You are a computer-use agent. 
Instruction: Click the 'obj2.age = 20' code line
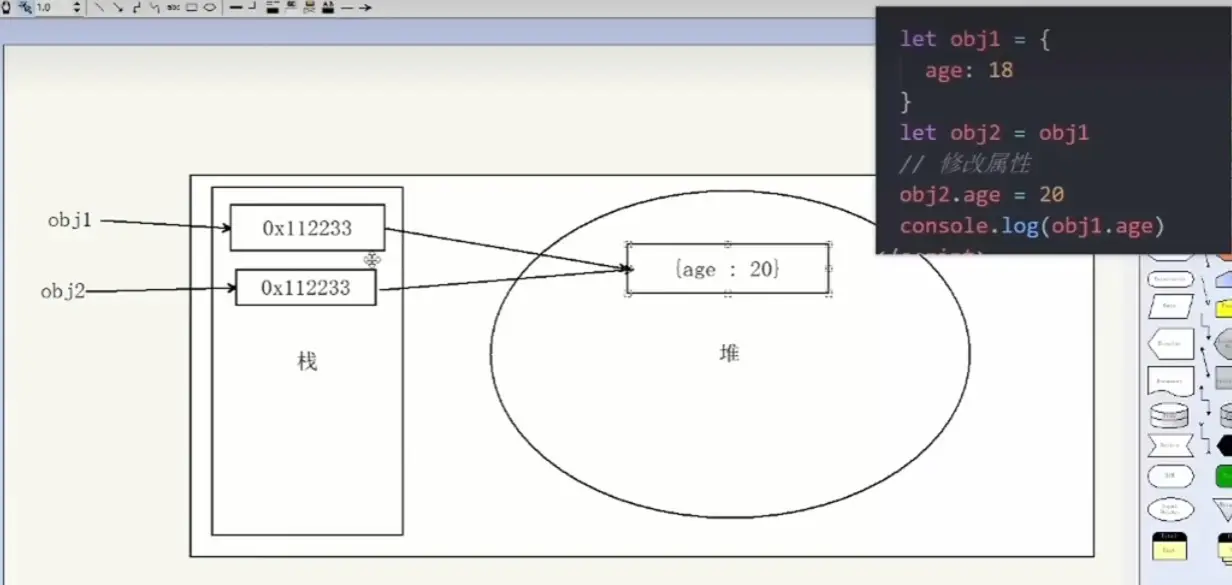click(x=981, y=195)
